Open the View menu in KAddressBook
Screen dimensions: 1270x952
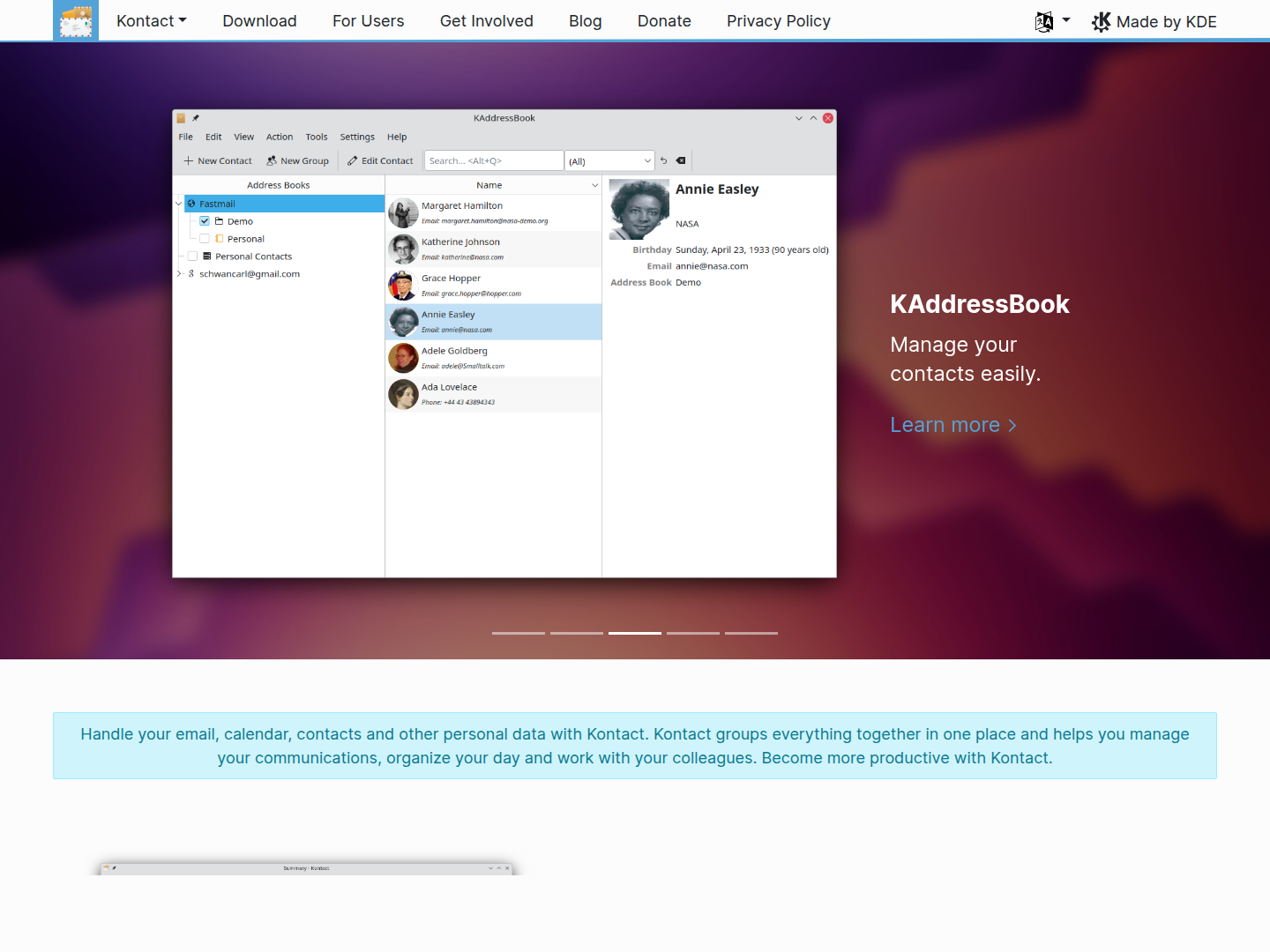click(244, 137)
